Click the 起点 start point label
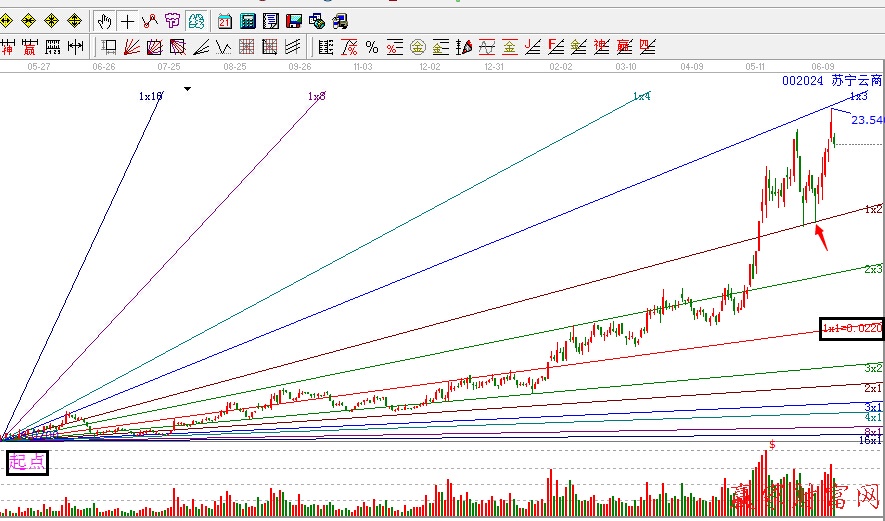Viewport: 885px width, 521px height. coord(27,463)
